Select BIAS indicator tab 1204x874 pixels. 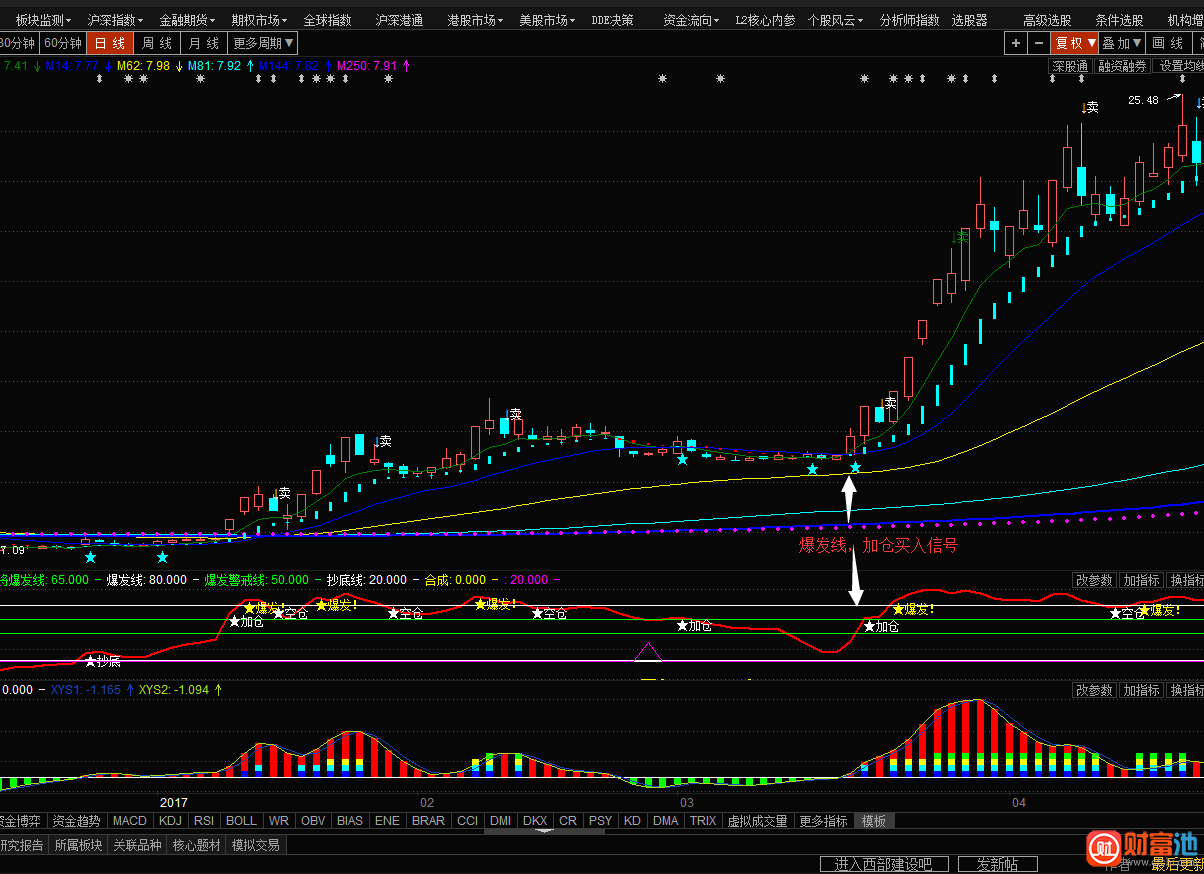coord(350,821)
